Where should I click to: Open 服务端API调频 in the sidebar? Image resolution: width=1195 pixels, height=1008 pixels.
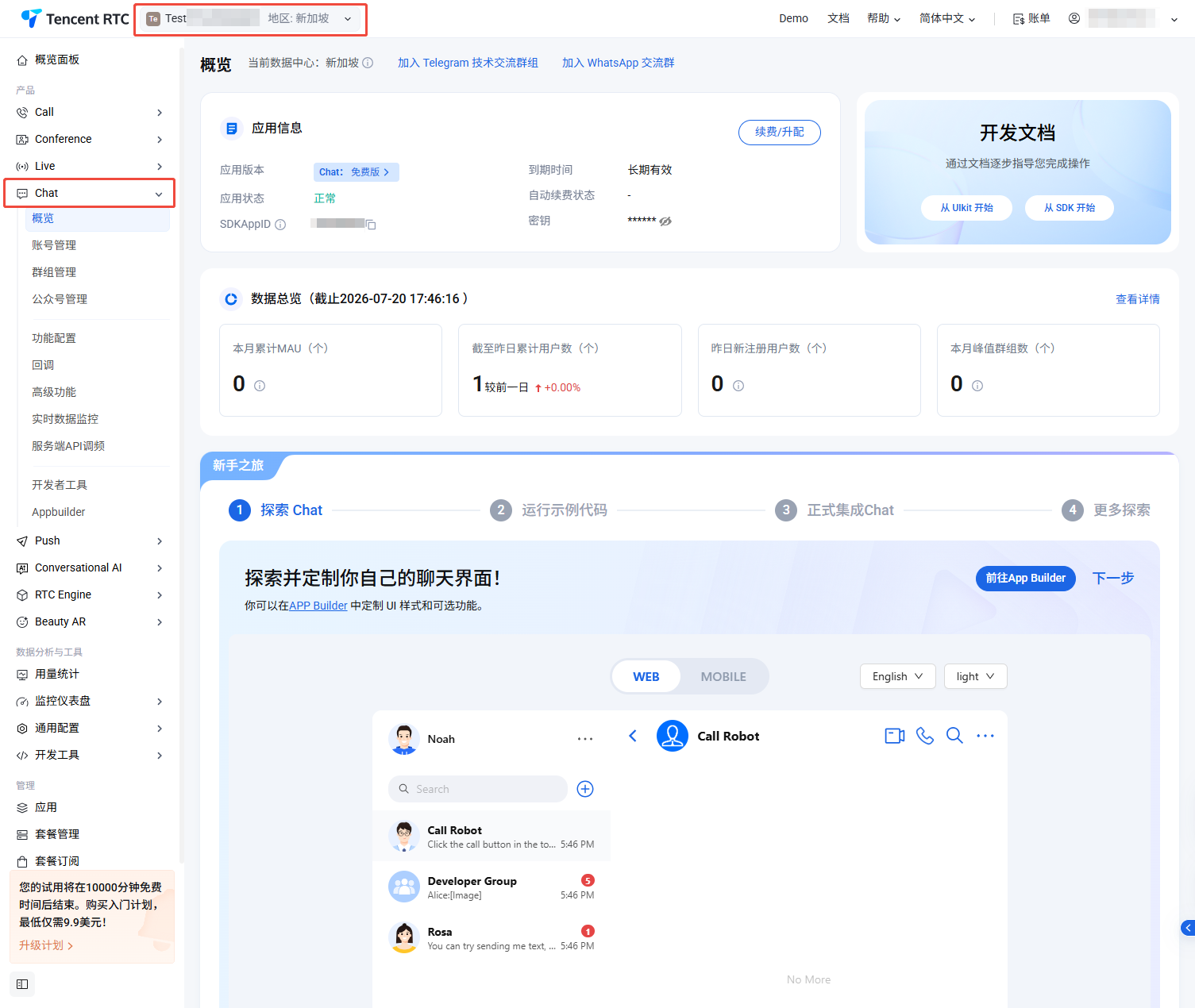point(68,446)
